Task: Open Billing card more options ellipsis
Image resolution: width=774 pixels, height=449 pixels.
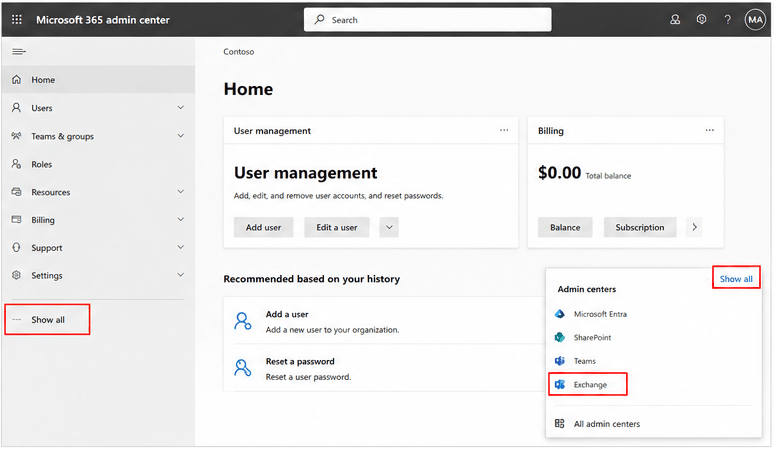Action: coord(709,130)
